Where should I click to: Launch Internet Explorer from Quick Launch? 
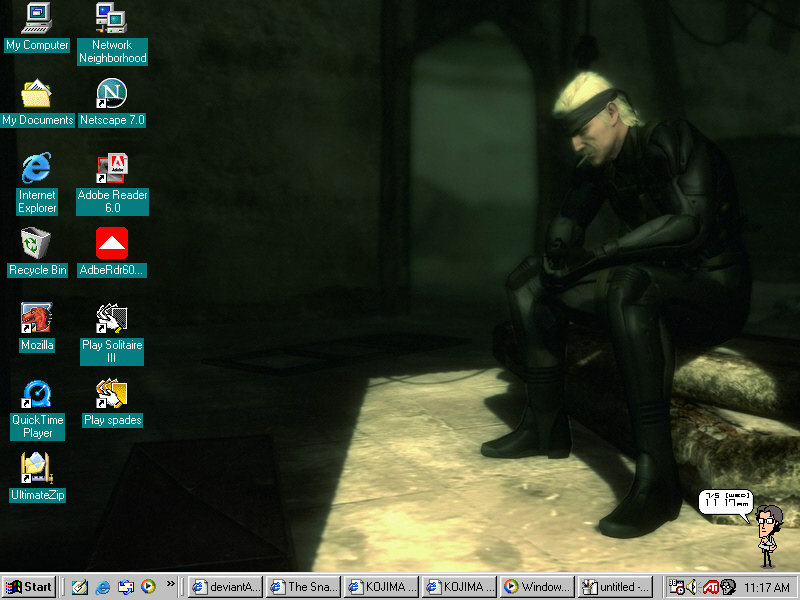pos(100,587)
